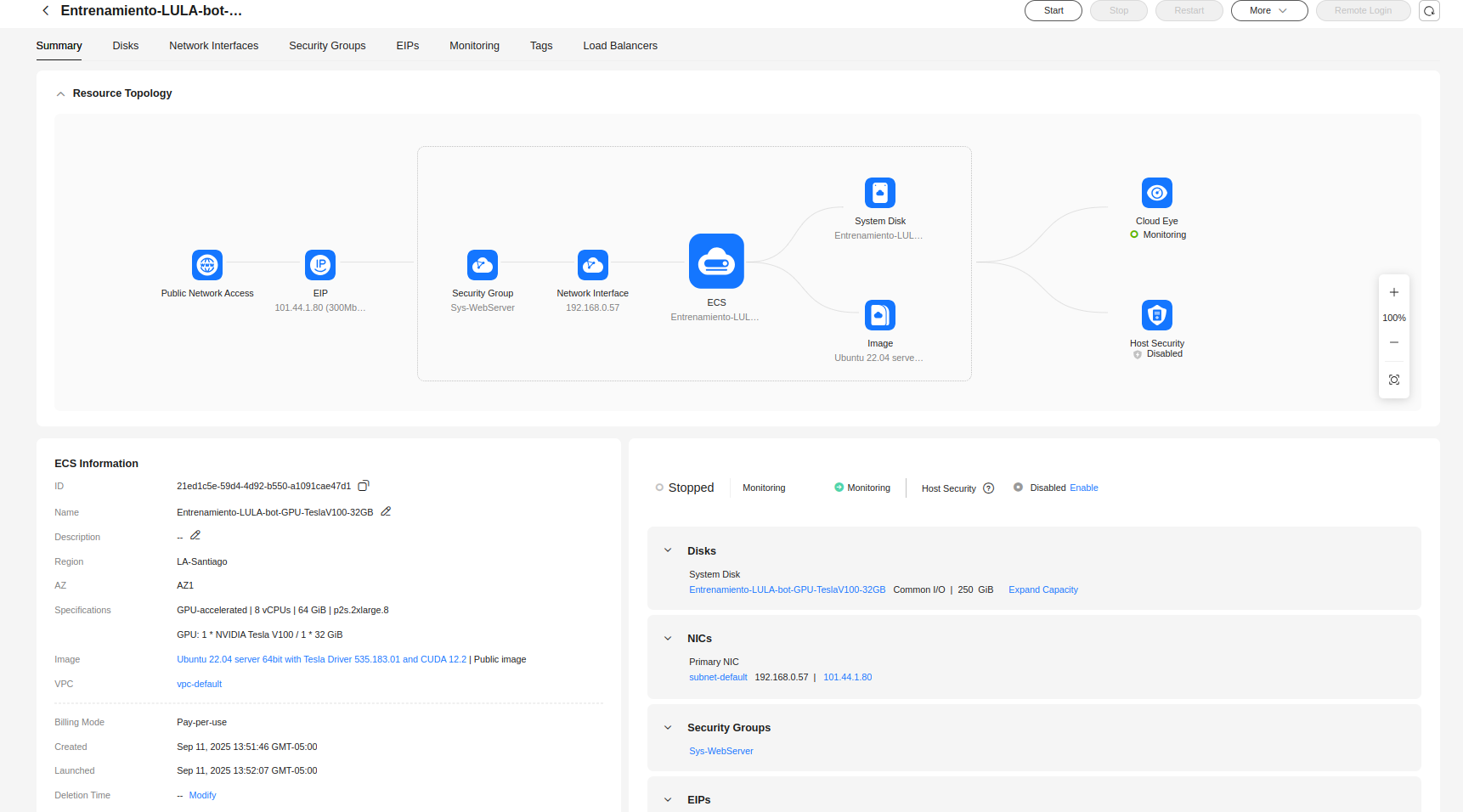Enable Host Security via Enable link

(x=1083, y=488)
